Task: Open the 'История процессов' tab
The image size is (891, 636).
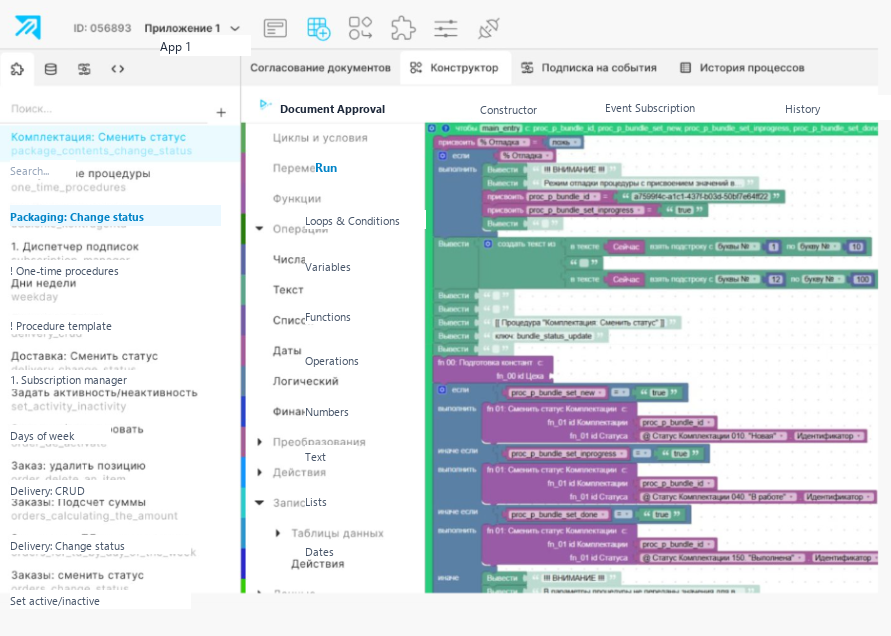Action: (743, 68)
